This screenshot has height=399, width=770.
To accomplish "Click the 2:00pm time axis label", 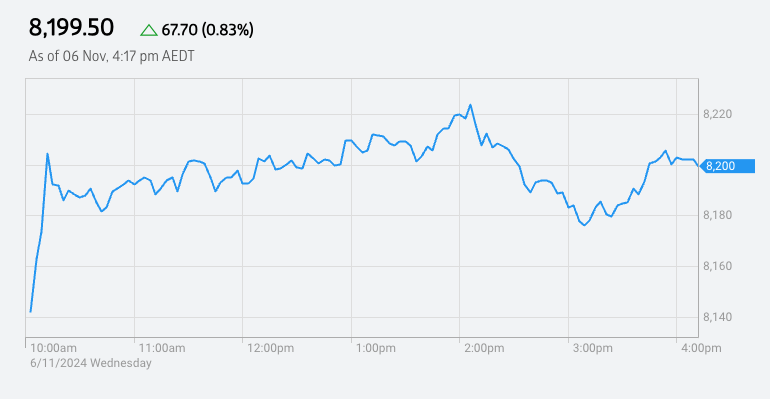I will (x=484, y=348).
